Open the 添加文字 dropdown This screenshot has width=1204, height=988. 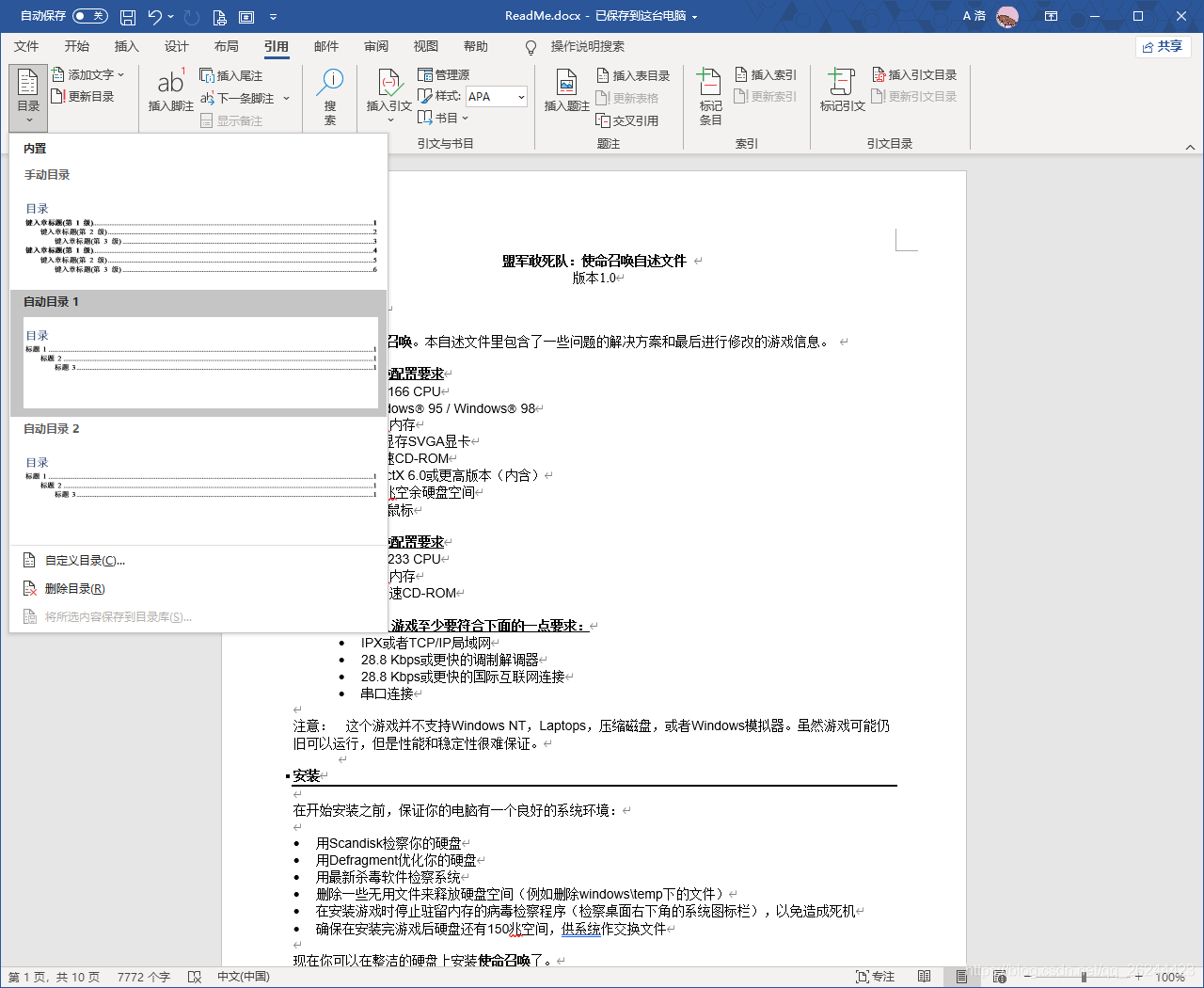tap(88, 74)
